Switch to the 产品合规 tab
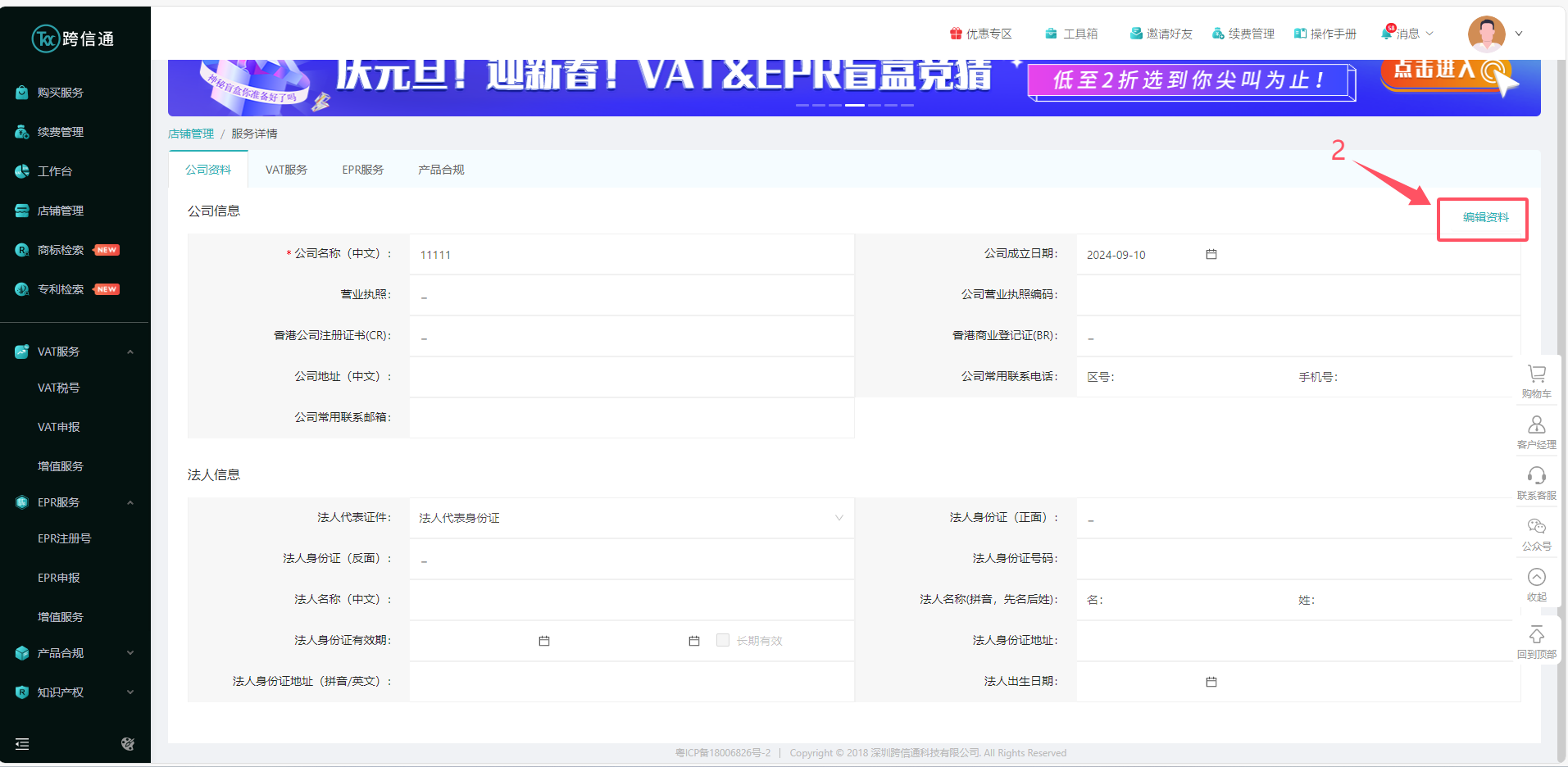Screen dimensions: 1568x767 (x=440, y=169)
